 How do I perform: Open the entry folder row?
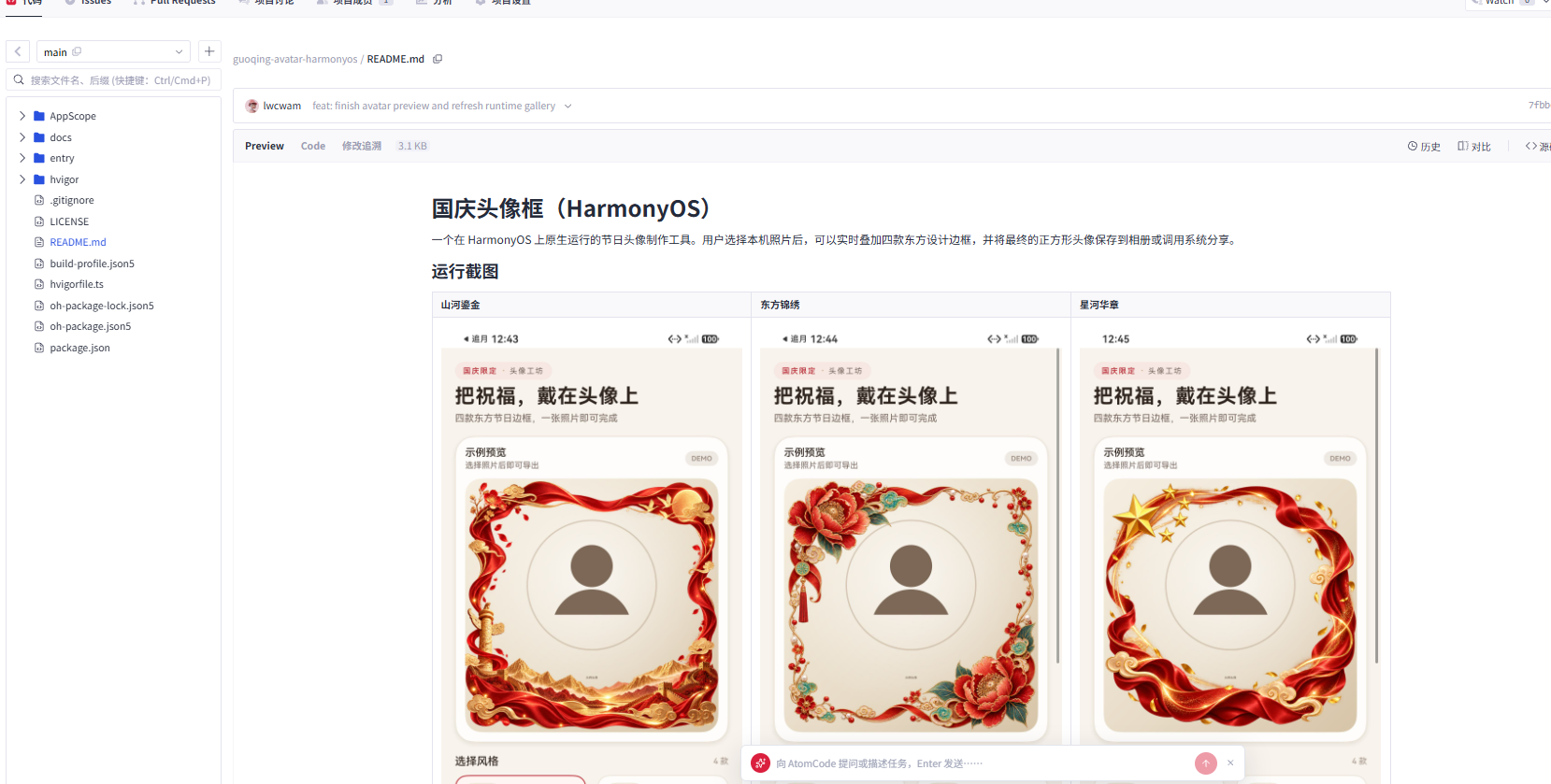[x=114, y=158]
